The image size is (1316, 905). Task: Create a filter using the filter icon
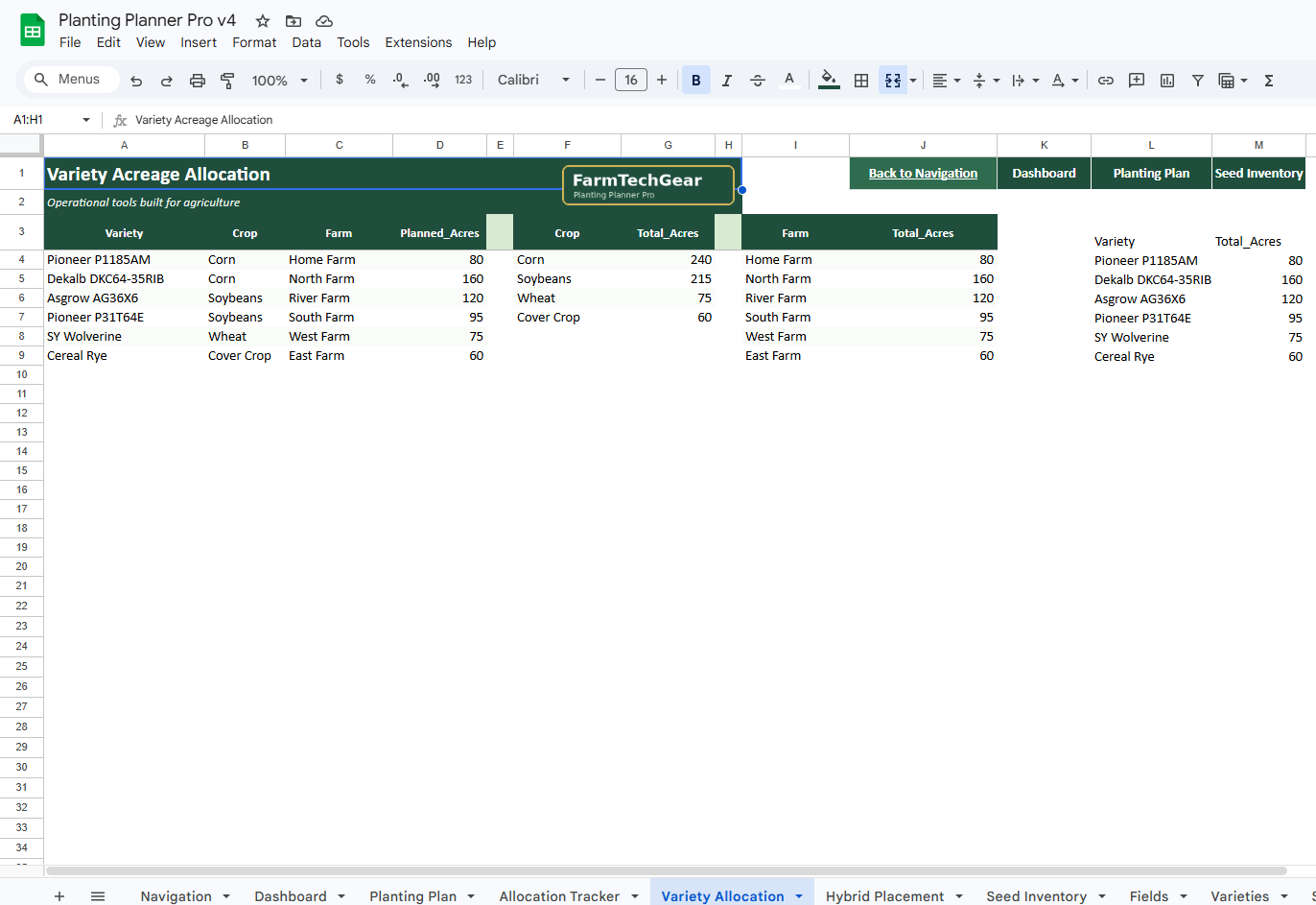[1198, 80]
